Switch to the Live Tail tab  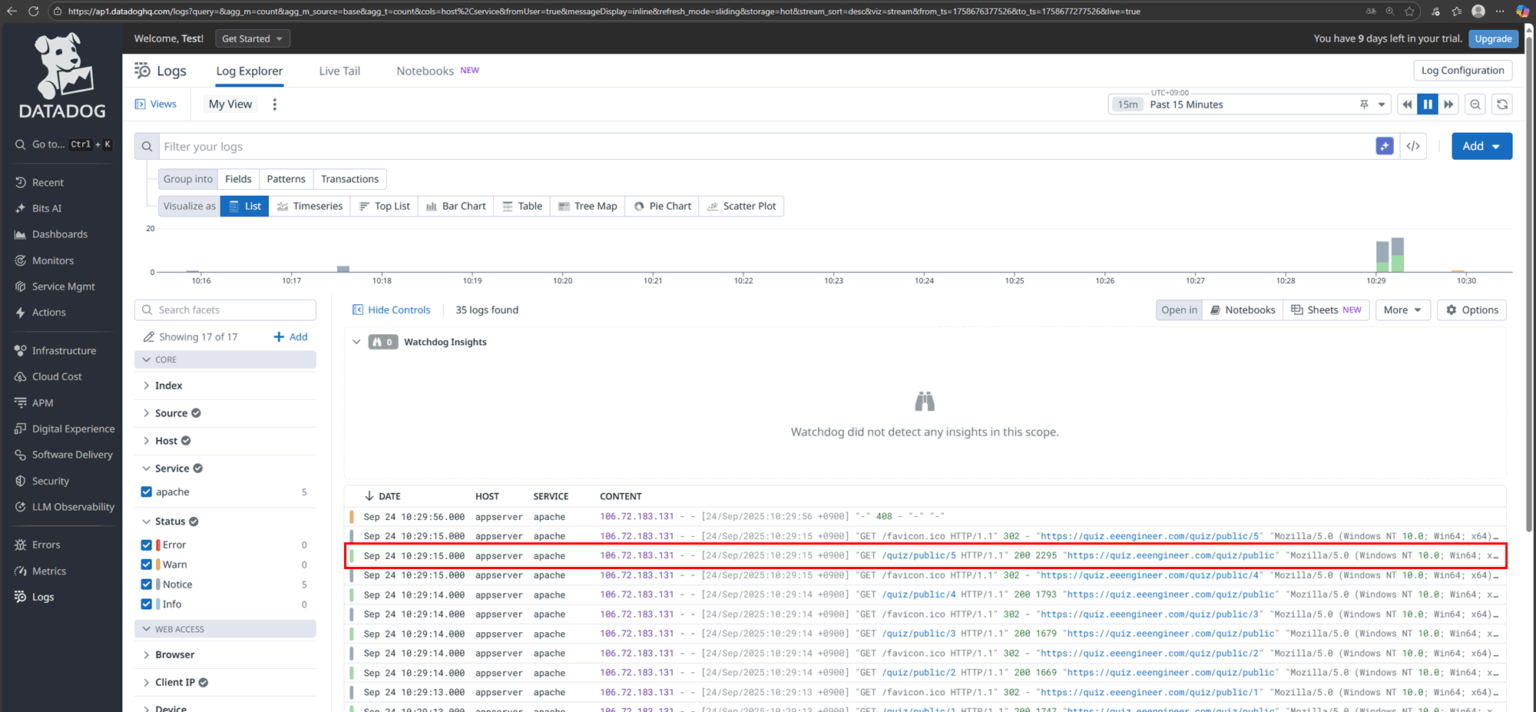point(338,71)
